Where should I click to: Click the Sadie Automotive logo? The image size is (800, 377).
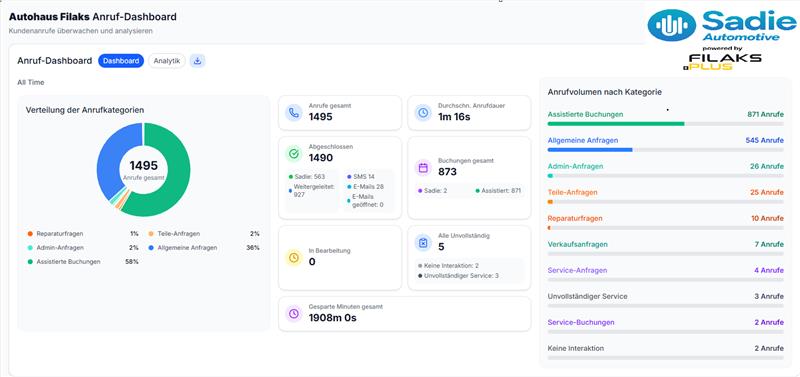pos(721,26)
